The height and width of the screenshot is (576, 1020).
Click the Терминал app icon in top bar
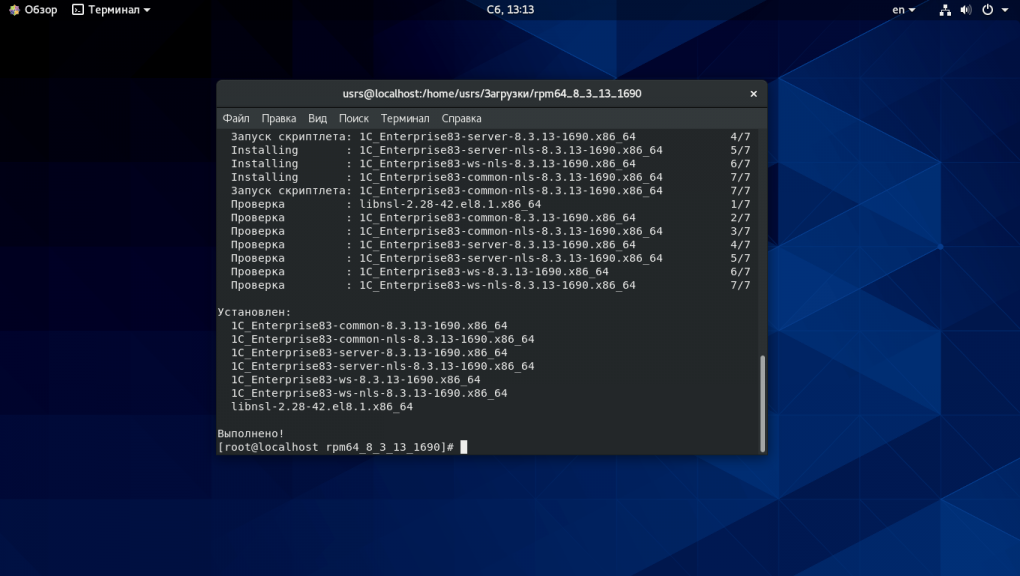[78, 10]
